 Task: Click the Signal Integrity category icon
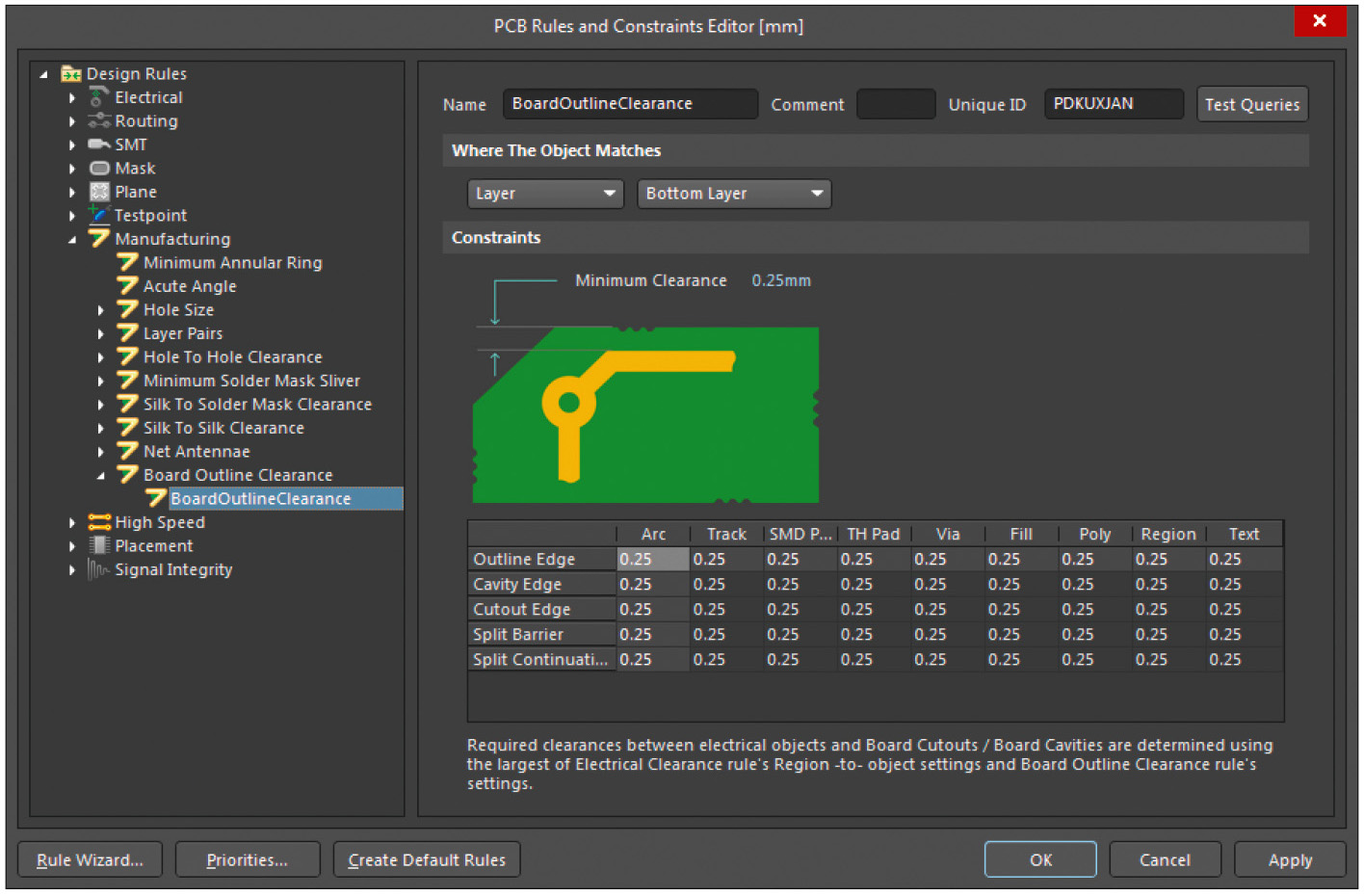pos(98,569)
